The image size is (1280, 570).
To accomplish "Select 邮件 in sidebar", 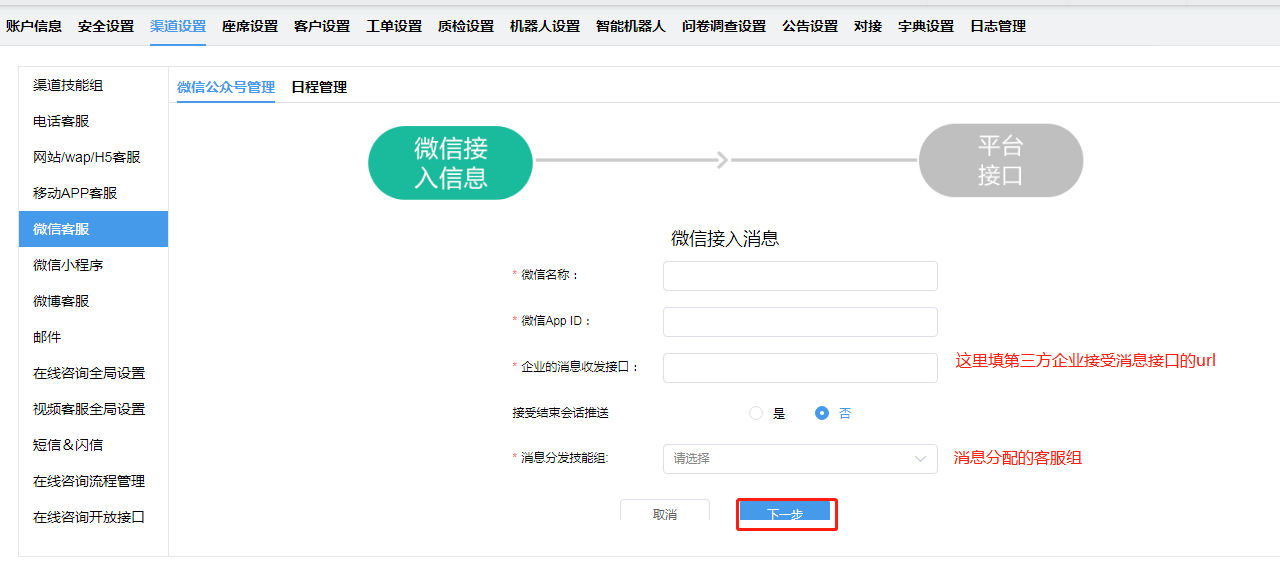I will (93, 337).
